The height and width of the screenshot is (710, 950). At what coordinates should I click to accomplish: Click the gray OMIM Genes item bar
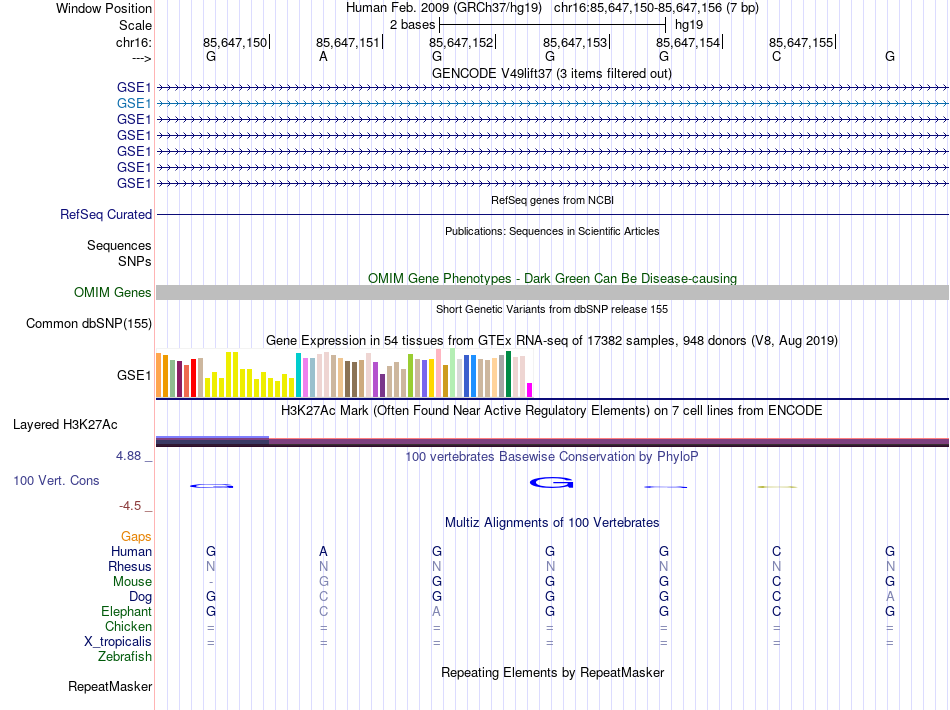click(552, 292)
